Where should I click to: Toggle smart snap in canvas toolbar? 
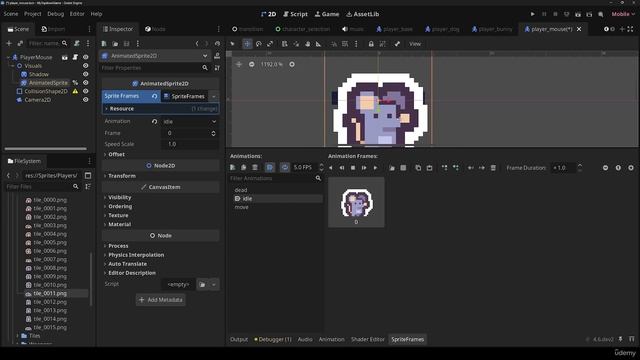(333, 44)
